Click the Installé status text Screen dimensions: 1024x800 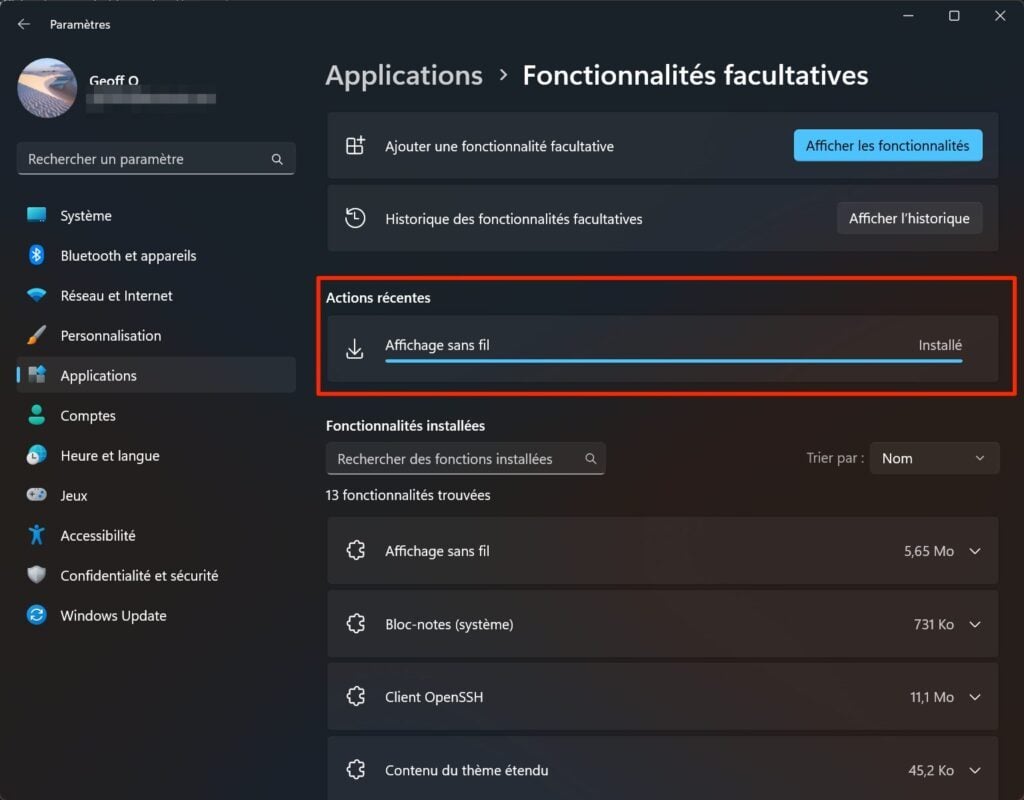[x=940, y=345]
